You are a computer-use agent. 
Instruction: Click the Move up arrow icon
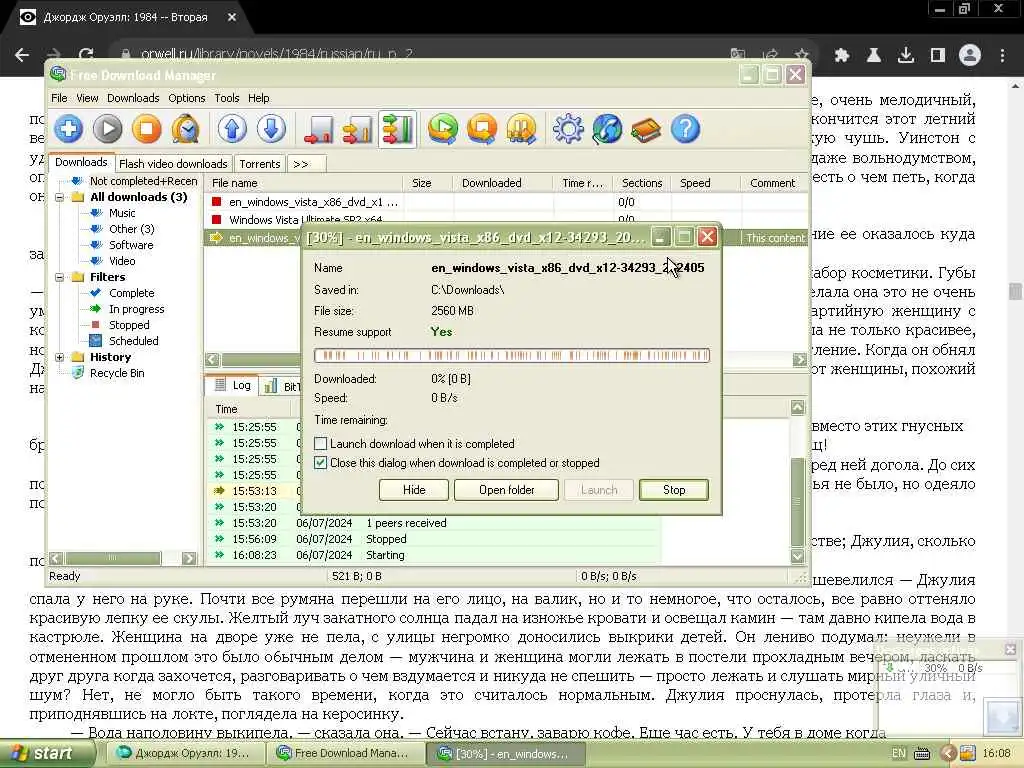[x=232, y=129]
